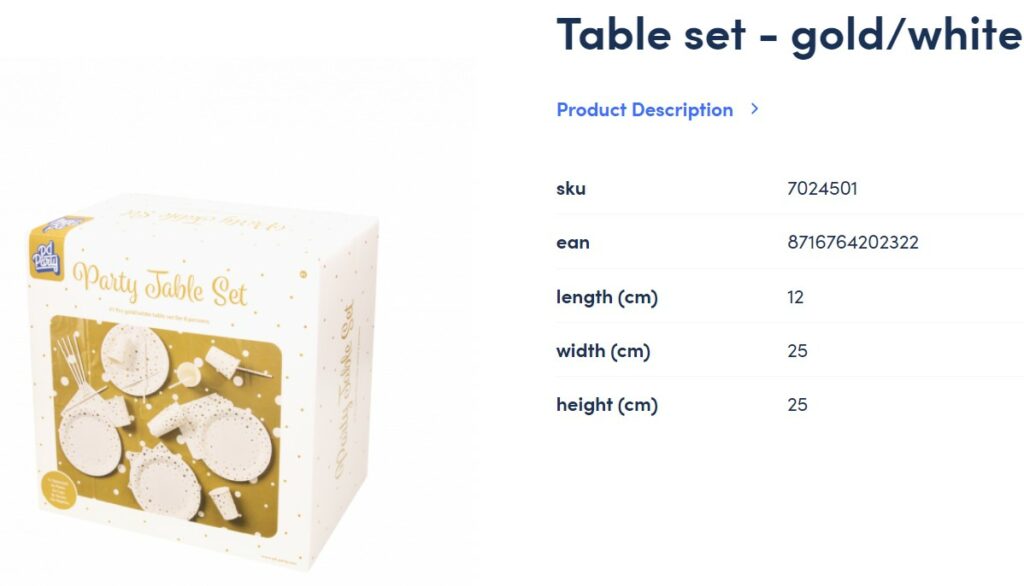This screenshot has width=1024, height=586.
Task: Click the height (cm) label
Action: (x=607, y=405)
